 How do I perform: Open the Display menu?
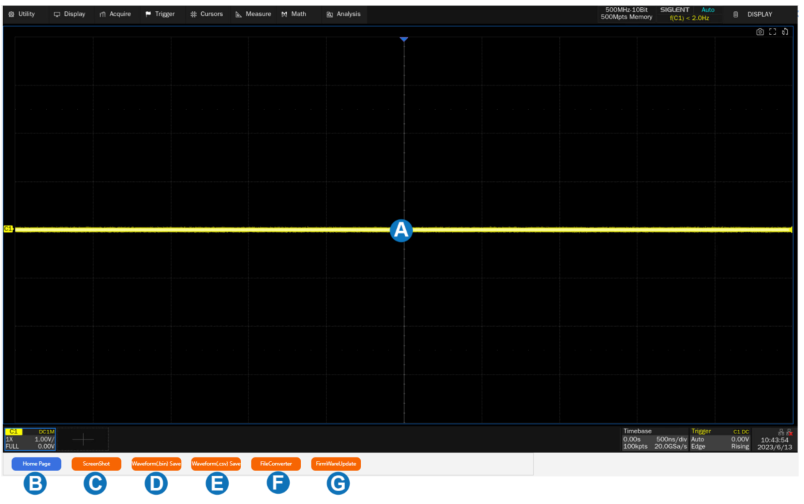[x=69, y=14]
